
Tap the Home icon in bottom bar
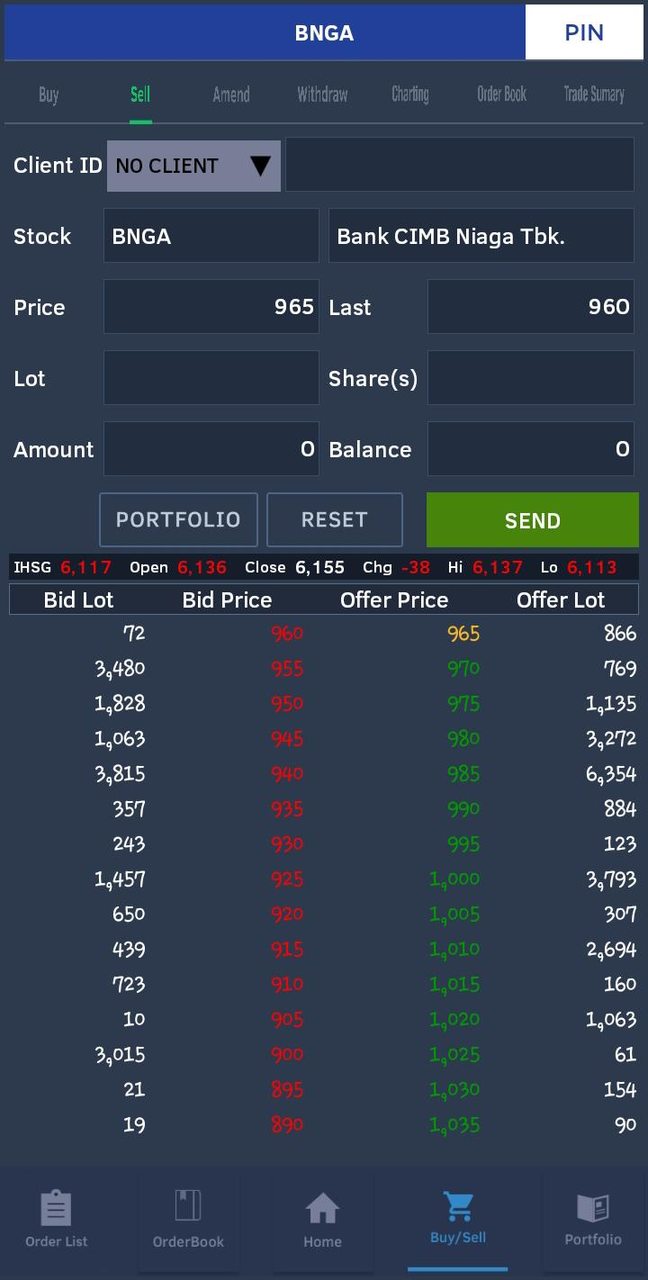(x=322, y=1215)
